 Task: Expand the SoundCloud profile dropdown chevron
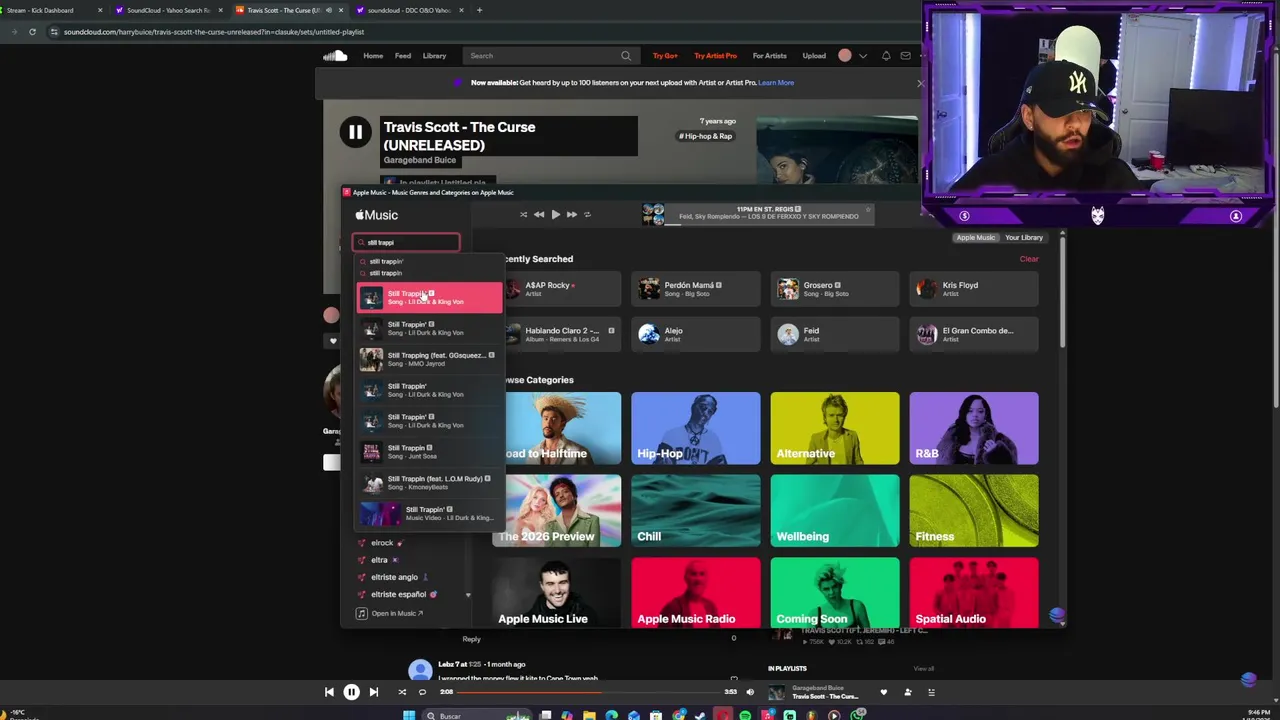click(863, 56)
